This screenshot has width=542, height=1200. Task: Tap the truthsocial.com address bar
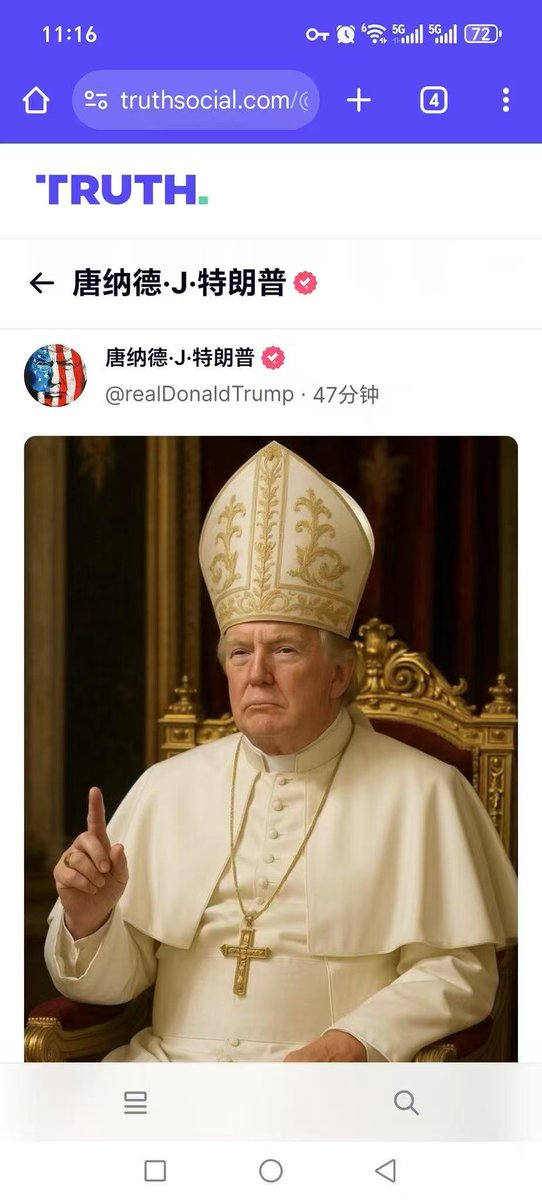coord(196,100)
